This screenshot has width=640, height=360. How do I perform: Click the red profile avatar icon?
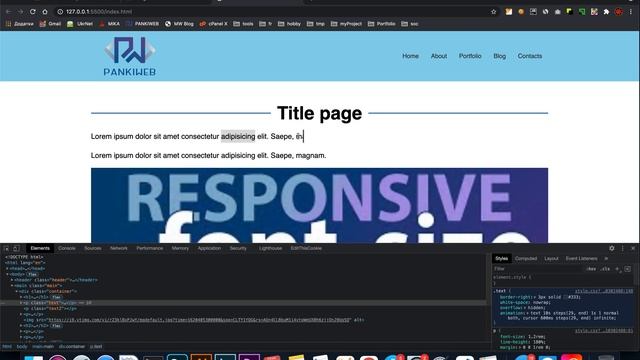tap(619, 12)
